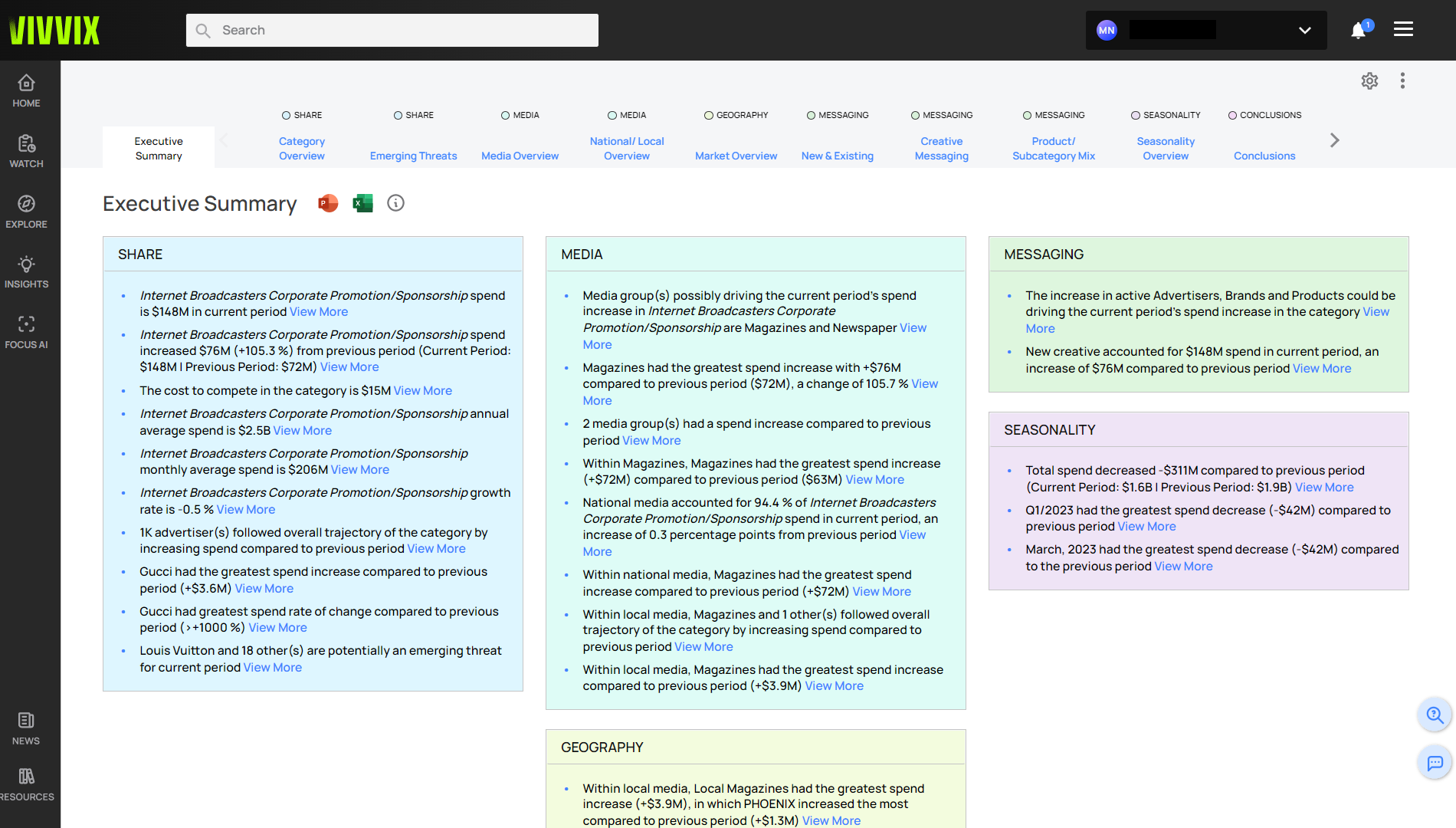The width and height of the screenshot is (1456, 828).
Task: Go to Focus AI in sidebar
Action: click(26, 332)
